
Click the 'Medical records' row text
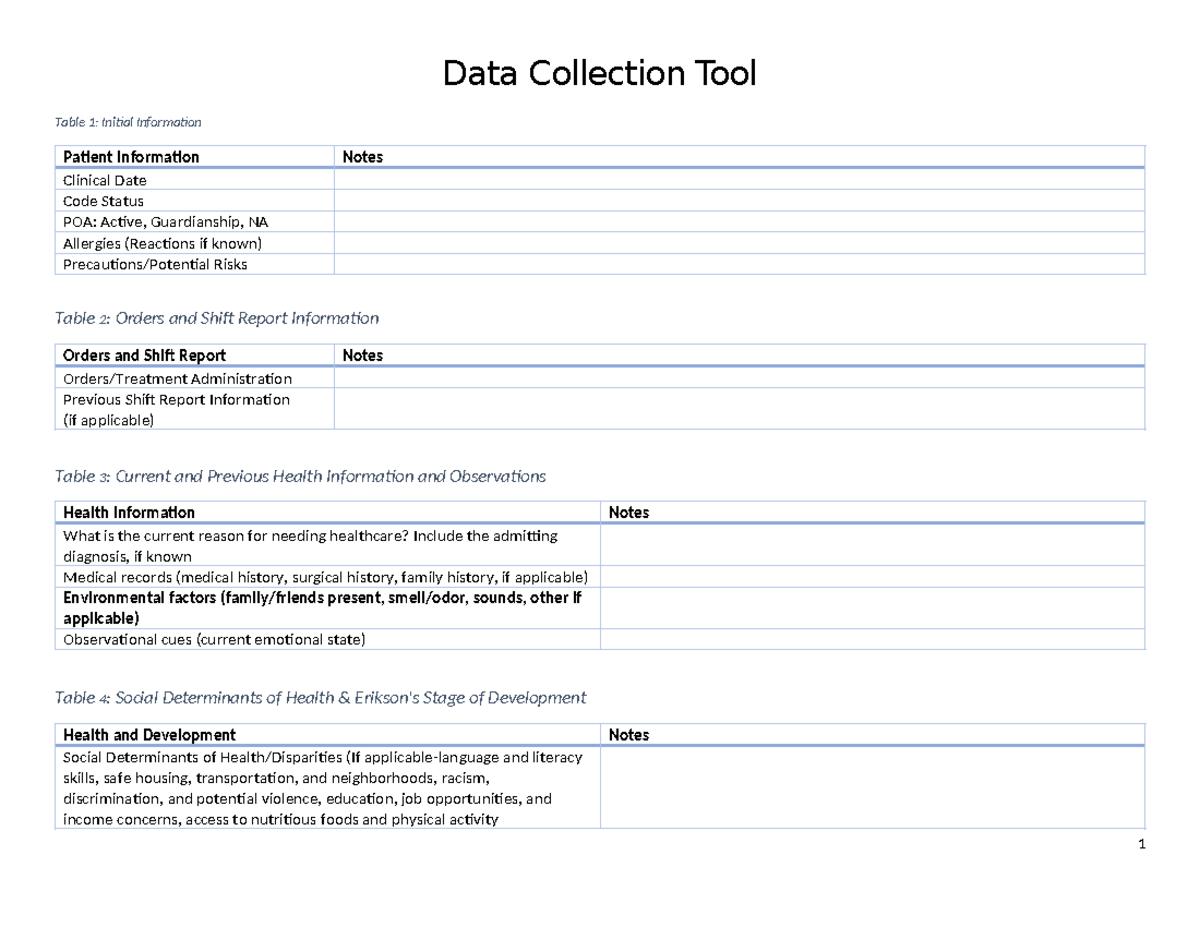pos(326,577)
